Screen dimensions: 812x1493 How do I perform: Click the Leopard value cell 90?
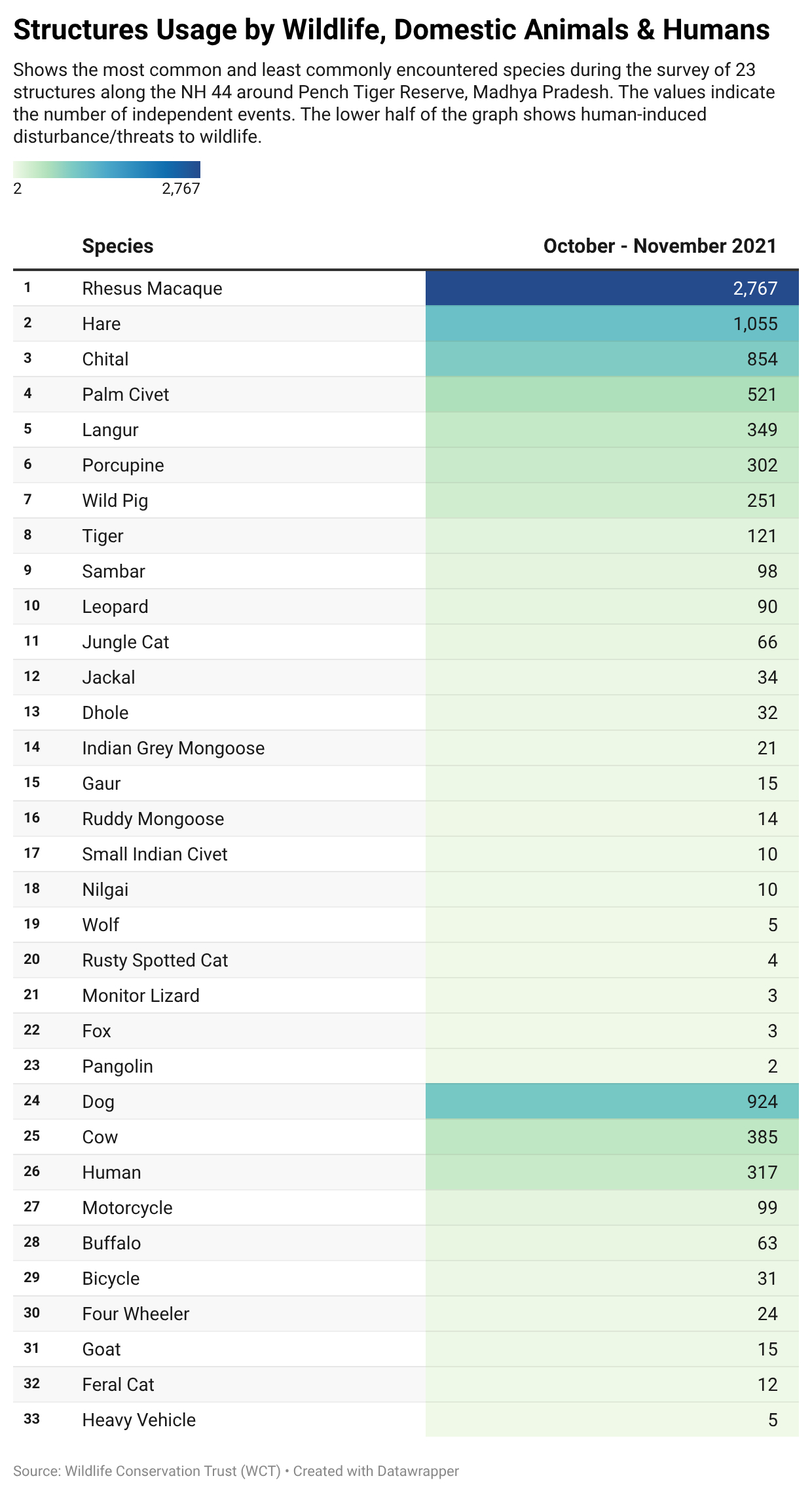767,607
